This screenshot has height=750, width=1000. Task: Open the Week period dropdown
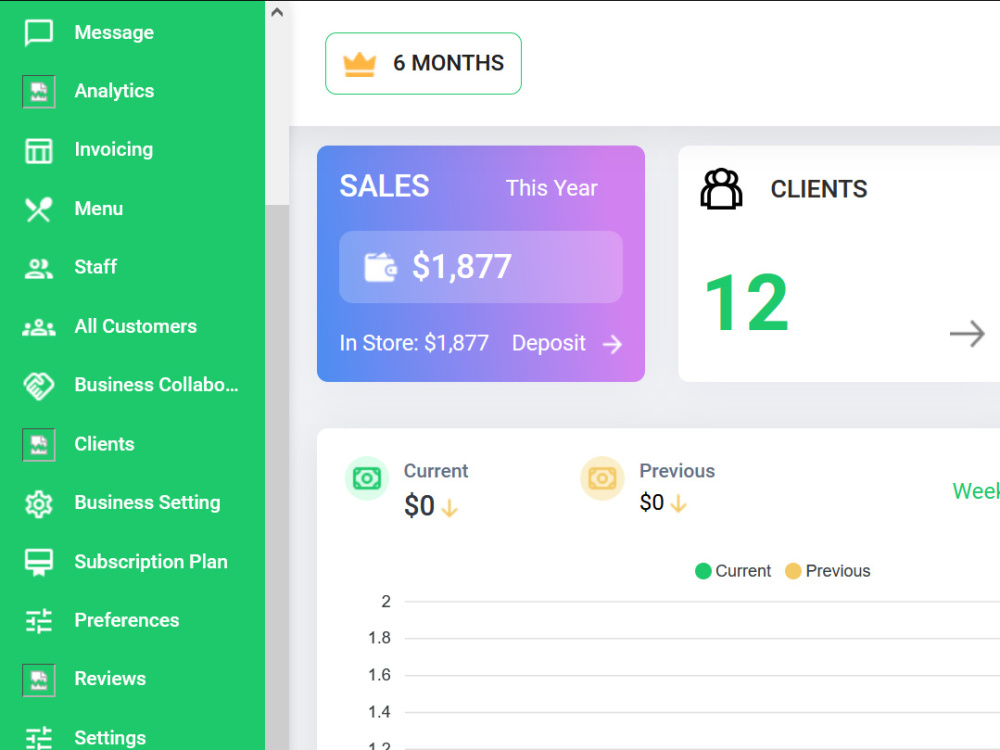click(977, 491)
